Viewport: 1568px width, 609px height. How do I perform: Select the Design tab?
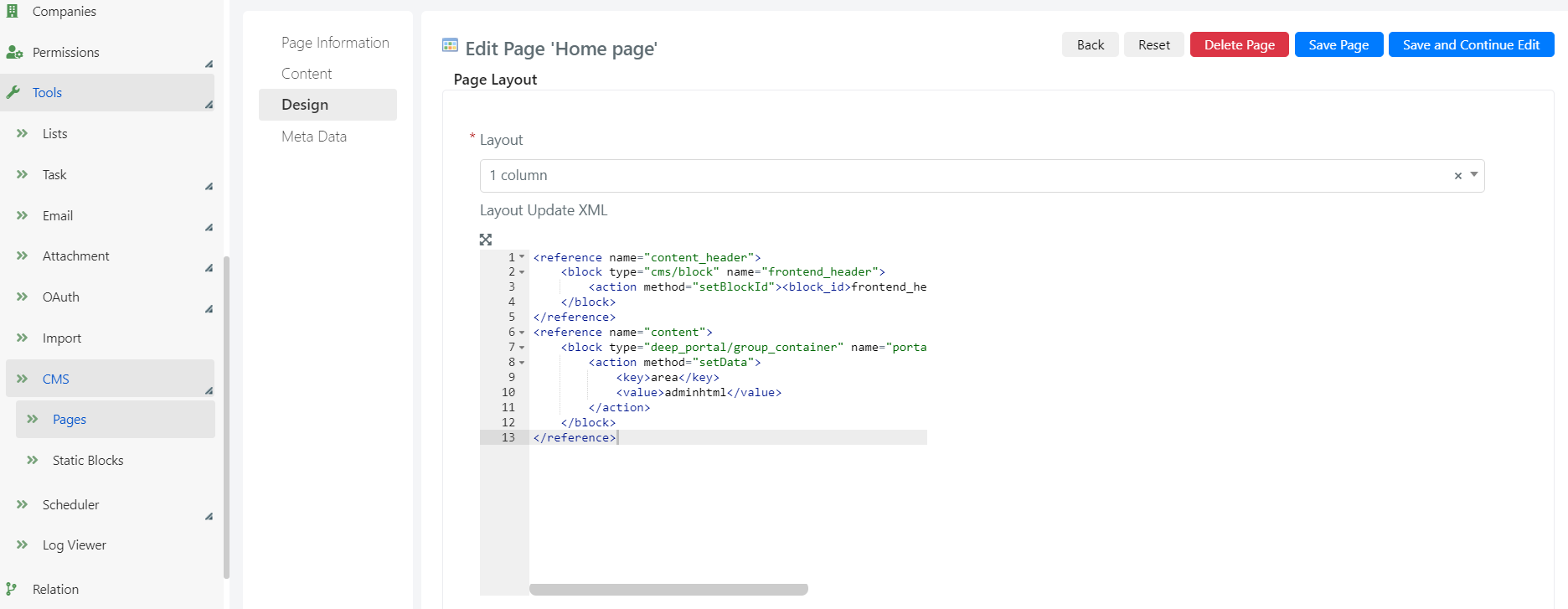(x=328, y=105)
